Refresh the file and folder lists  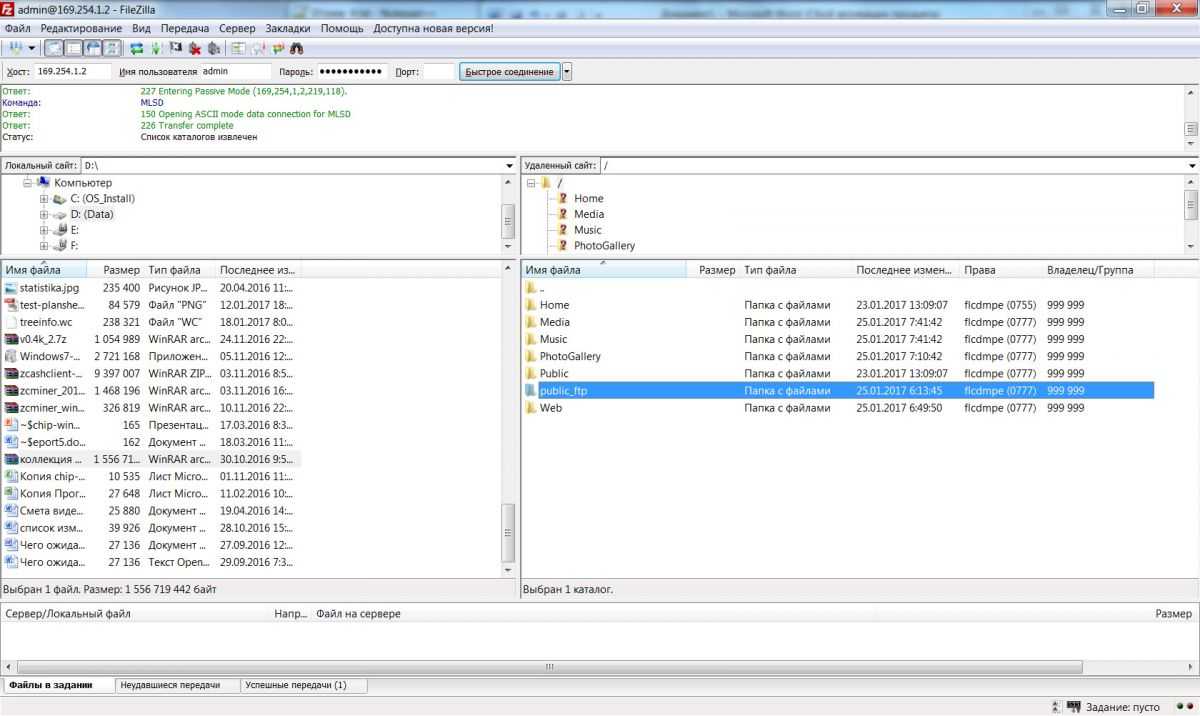[x=137, y=48]
